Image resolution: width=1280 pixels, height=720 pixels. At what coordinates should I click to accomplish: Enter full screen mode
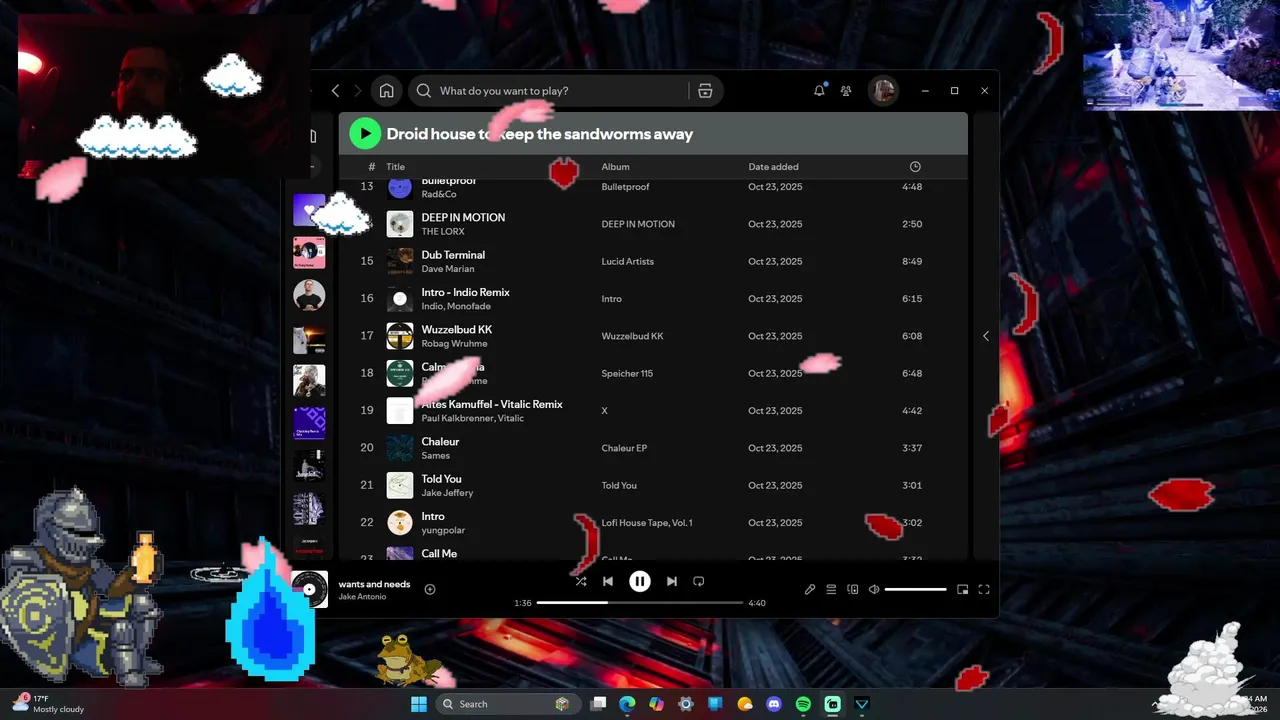pyautogui.click(x=984, y=590)
